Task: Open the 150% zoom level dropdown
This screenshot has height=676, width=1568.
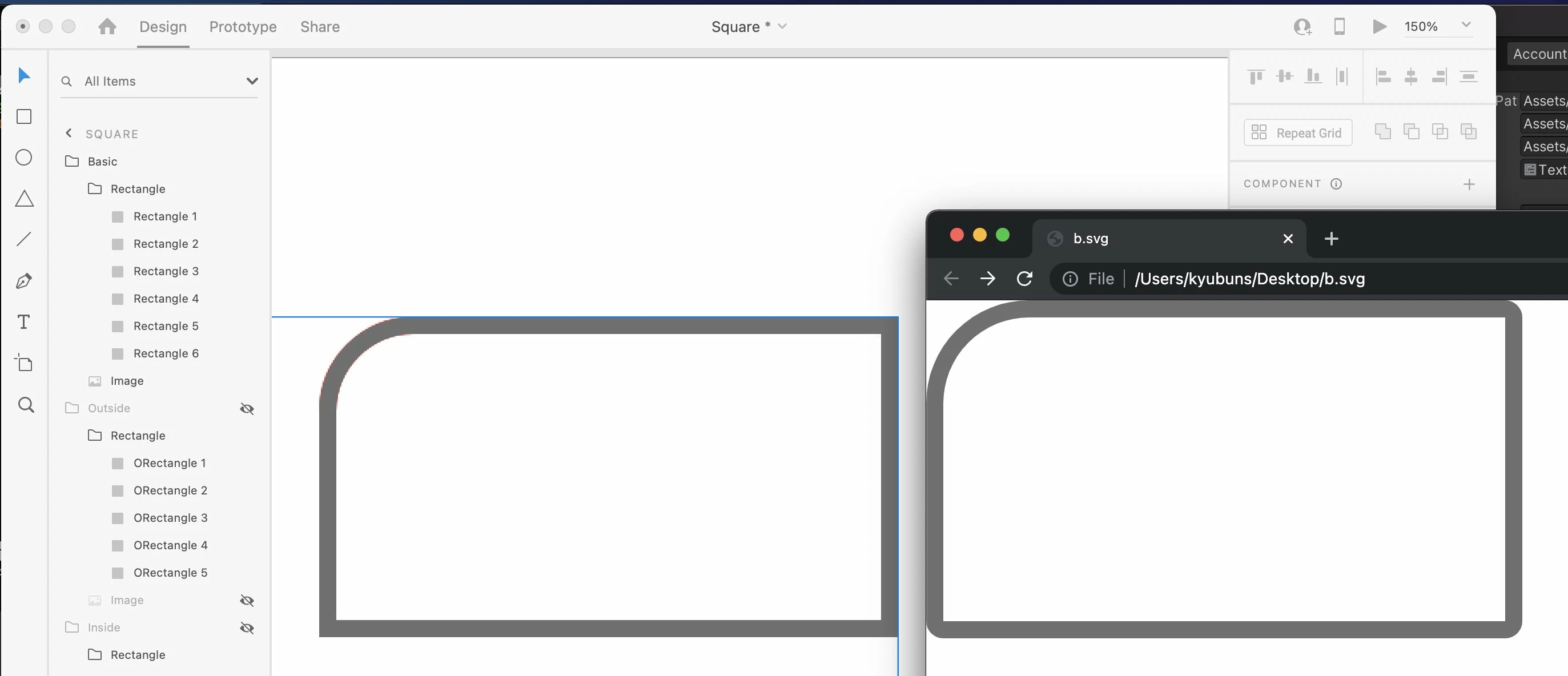Action: pyautogui.click(x=1466, y=25)
